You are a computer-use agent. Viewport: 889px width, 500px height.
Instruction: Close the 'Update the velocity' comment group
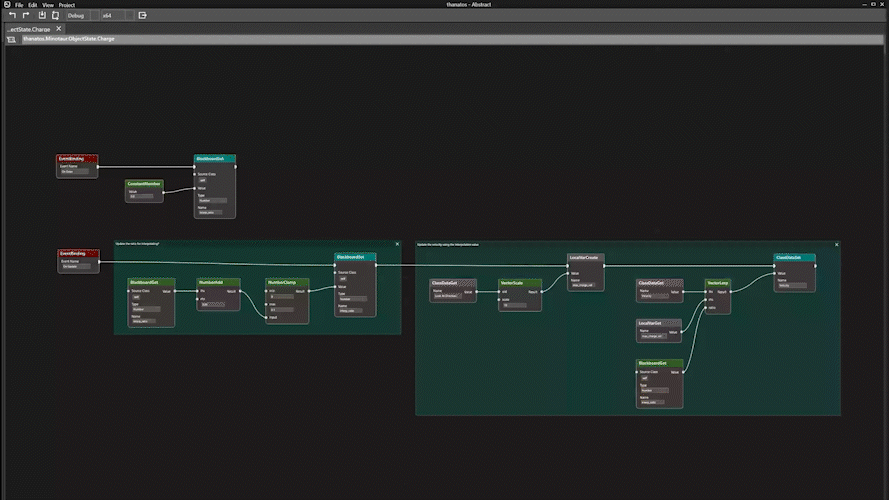(836, 245)
